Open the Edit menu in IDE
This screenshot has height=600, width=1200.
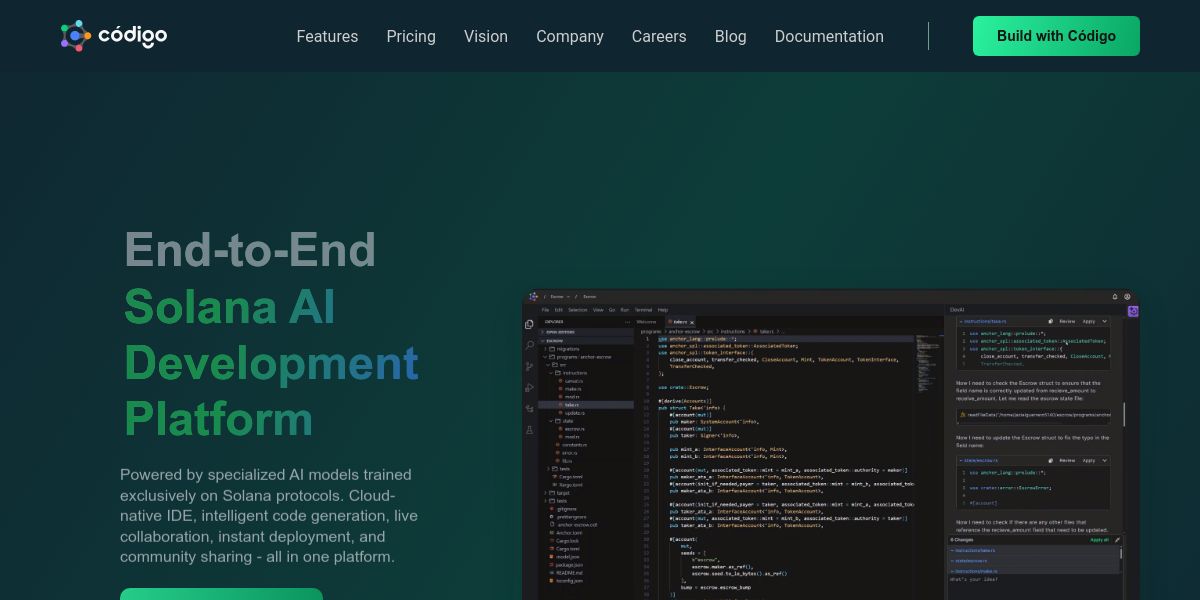[x=558, y=310]
